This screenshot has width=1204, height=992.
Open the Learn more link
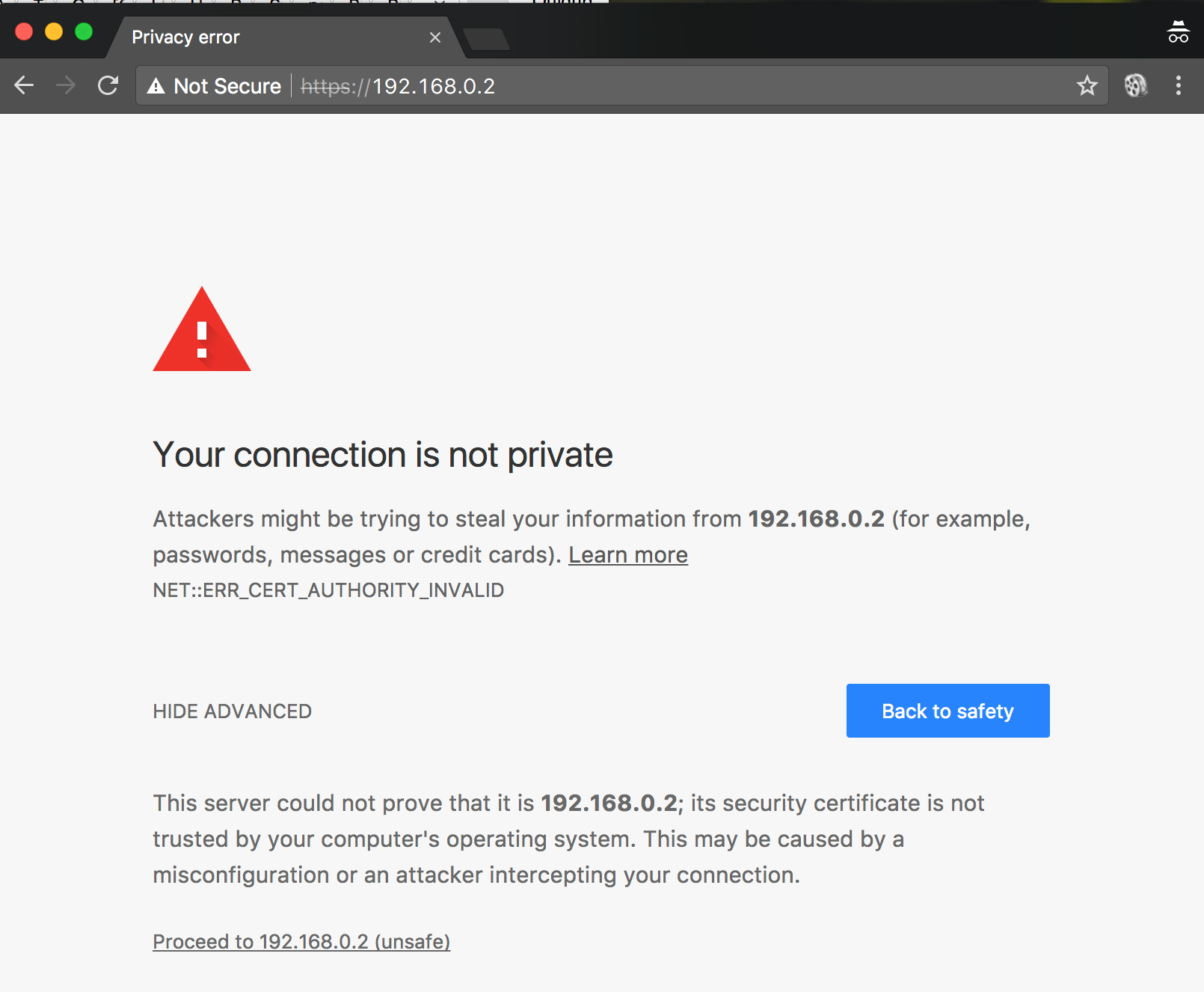pos(628,554)
